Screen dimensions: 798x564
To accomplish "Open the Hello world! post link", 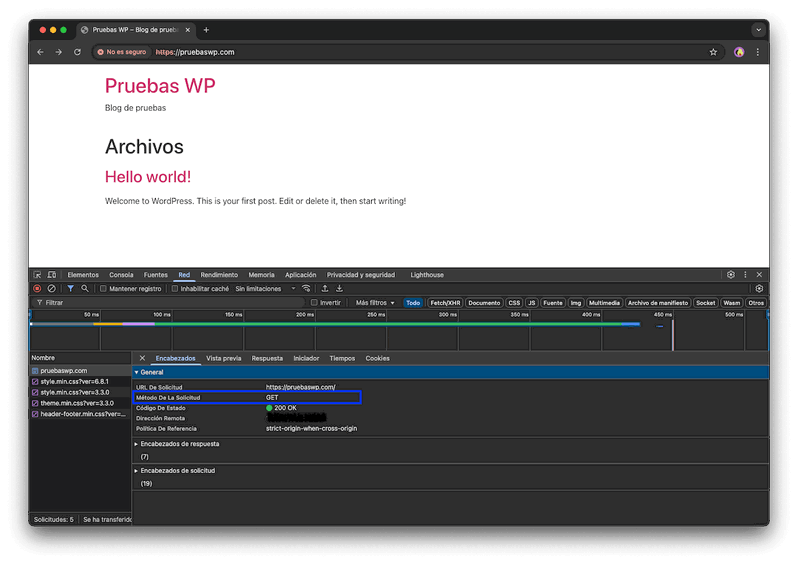I will pos(148,177).
